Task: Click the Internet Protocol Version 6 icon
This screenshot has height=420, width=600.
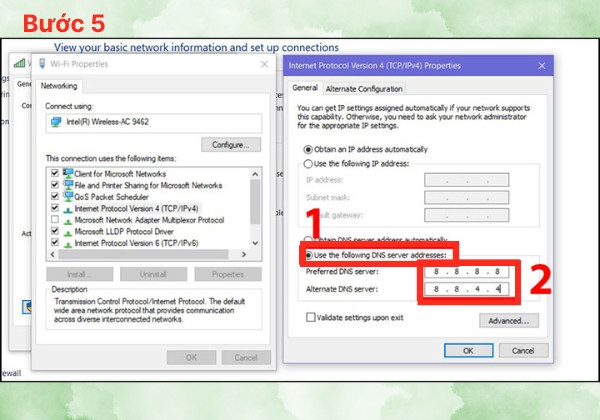Action: pyautogui.click(x=68, y=244)
